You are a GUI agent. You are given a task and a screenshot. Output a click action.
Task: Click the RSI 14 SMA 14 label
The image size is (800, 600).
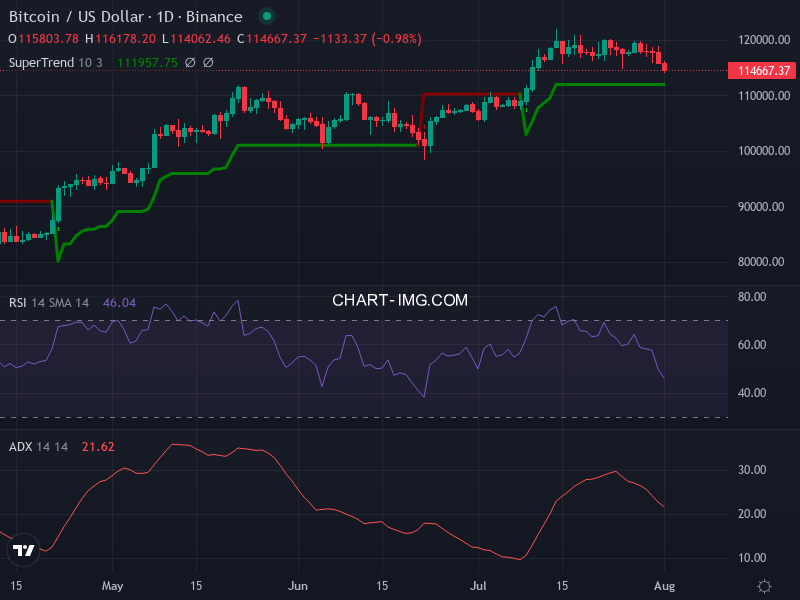pos(49,303)
